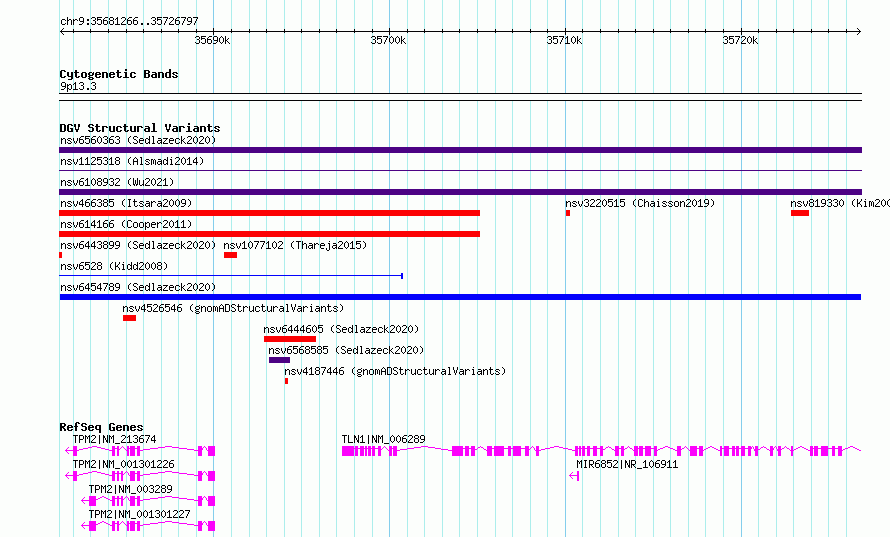Click the TPM2 NM_001301226 transcript glyph

pyautogui.click(x=140, y=476)
